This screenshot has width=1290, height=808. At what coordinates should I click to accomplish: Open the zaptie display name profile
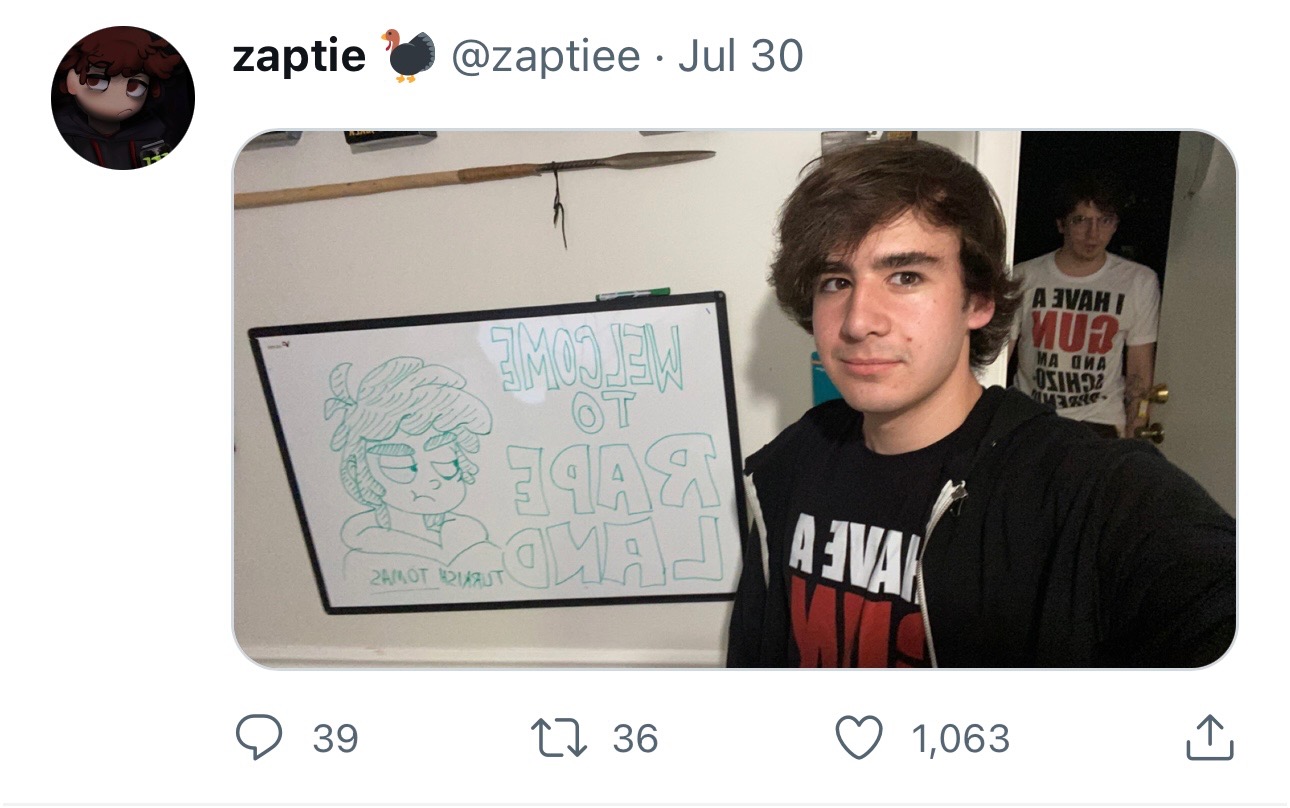pos(299,56)
